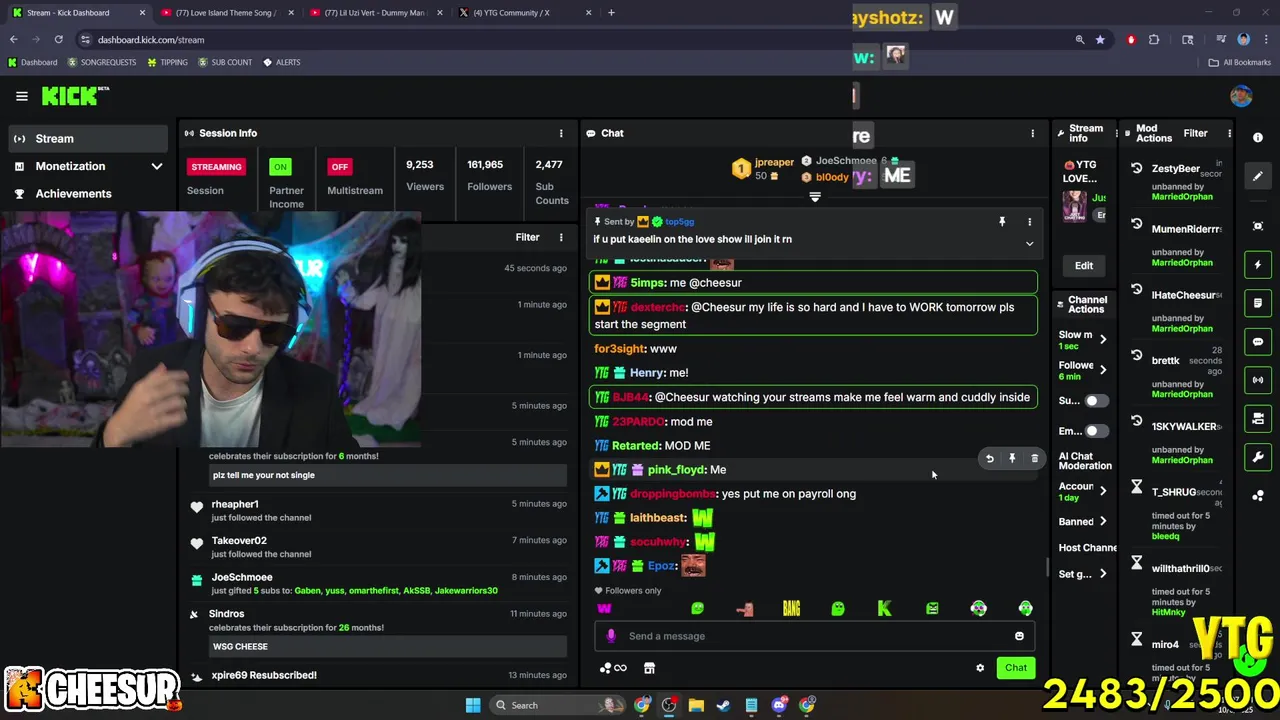The height and width of the screenshot is (720, 1280).
Task: Open Stream in left sidebar
Action: pos(88,138)
